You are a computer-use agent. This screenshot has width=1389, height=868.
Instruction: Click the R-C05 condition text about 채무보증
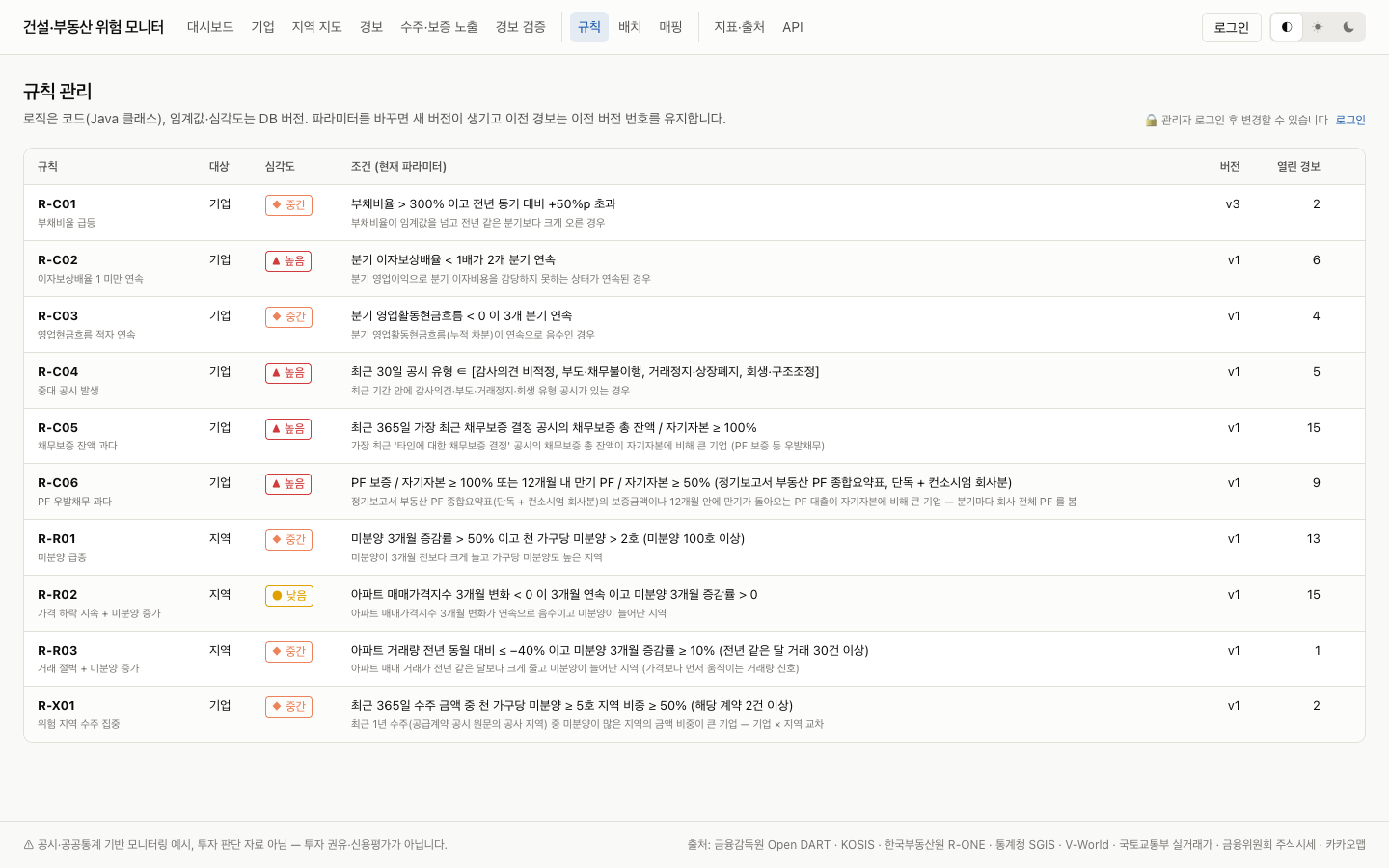[x=554, y=428]
